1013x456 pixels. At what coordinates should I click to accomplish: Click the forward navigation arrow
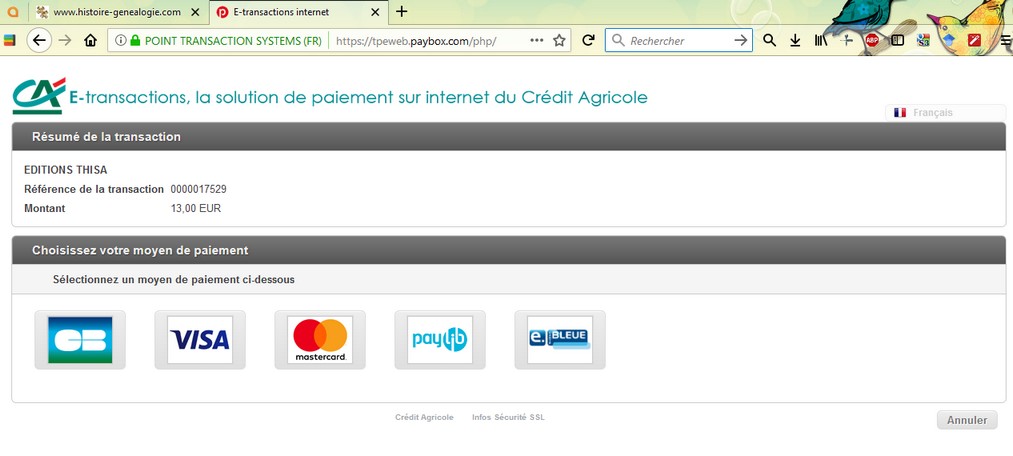click(65, 40)
